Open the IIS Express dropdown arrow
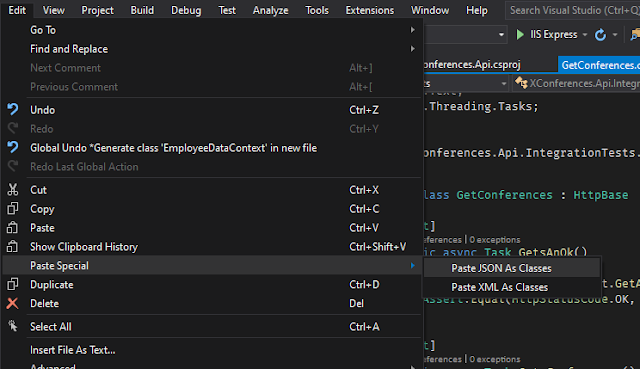640x369 pixels. (x=585, y=35)
